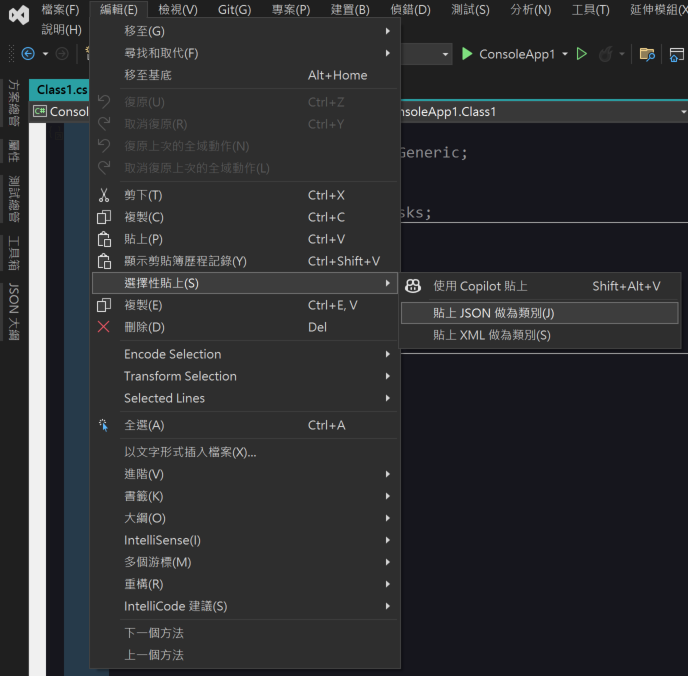
Task: Click the C# project icon in navigation bar
Action: 39,111
